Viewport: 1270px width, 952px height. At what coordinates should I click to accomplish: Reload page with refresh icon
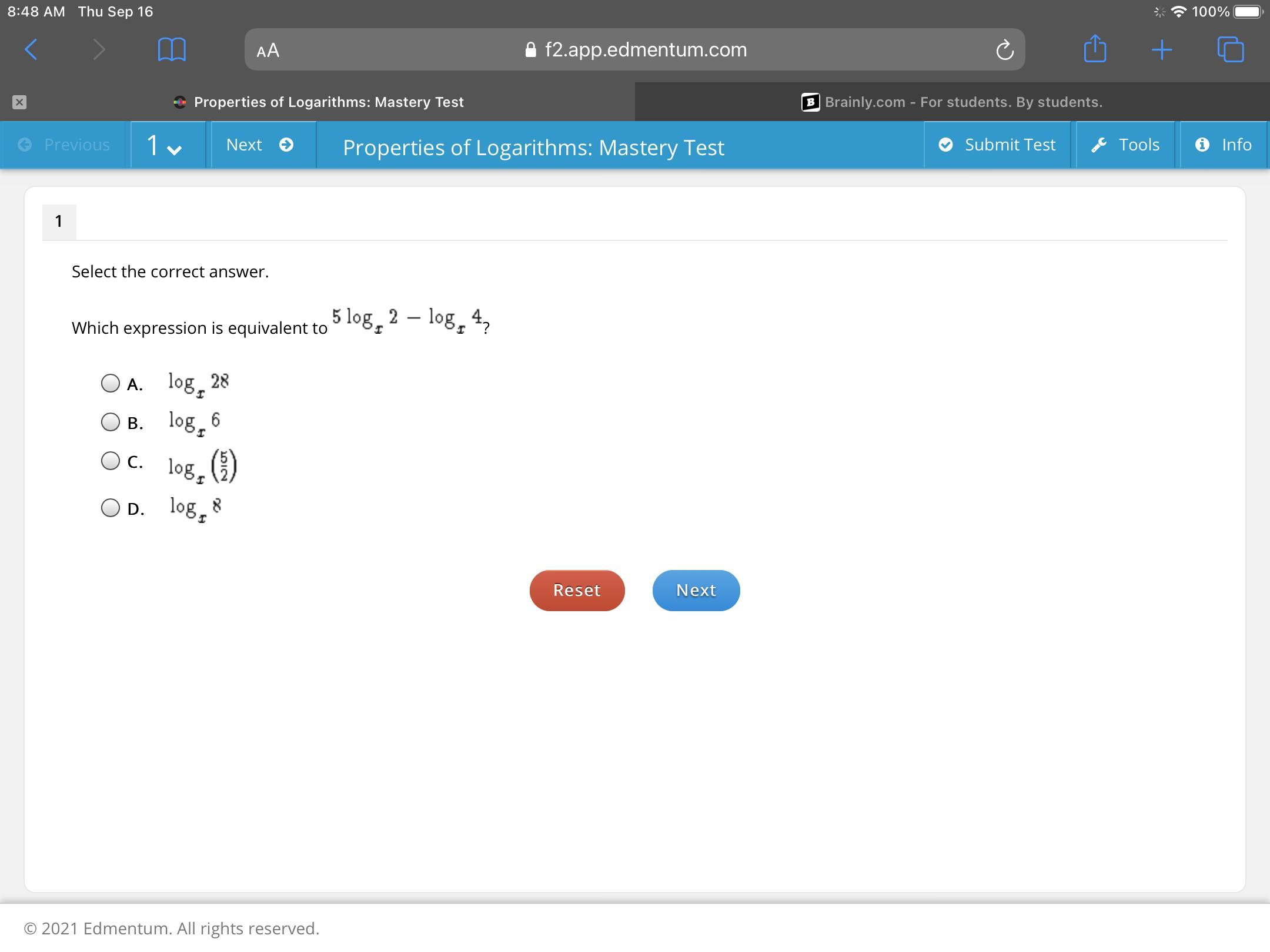1004,50
